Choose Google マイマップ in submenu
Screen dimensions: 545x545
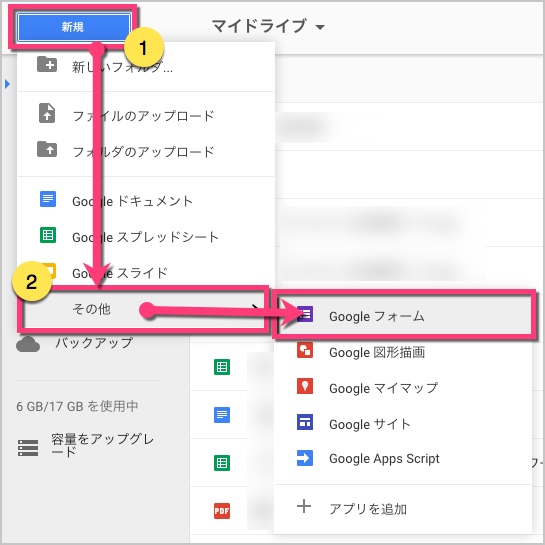point(383,388)
